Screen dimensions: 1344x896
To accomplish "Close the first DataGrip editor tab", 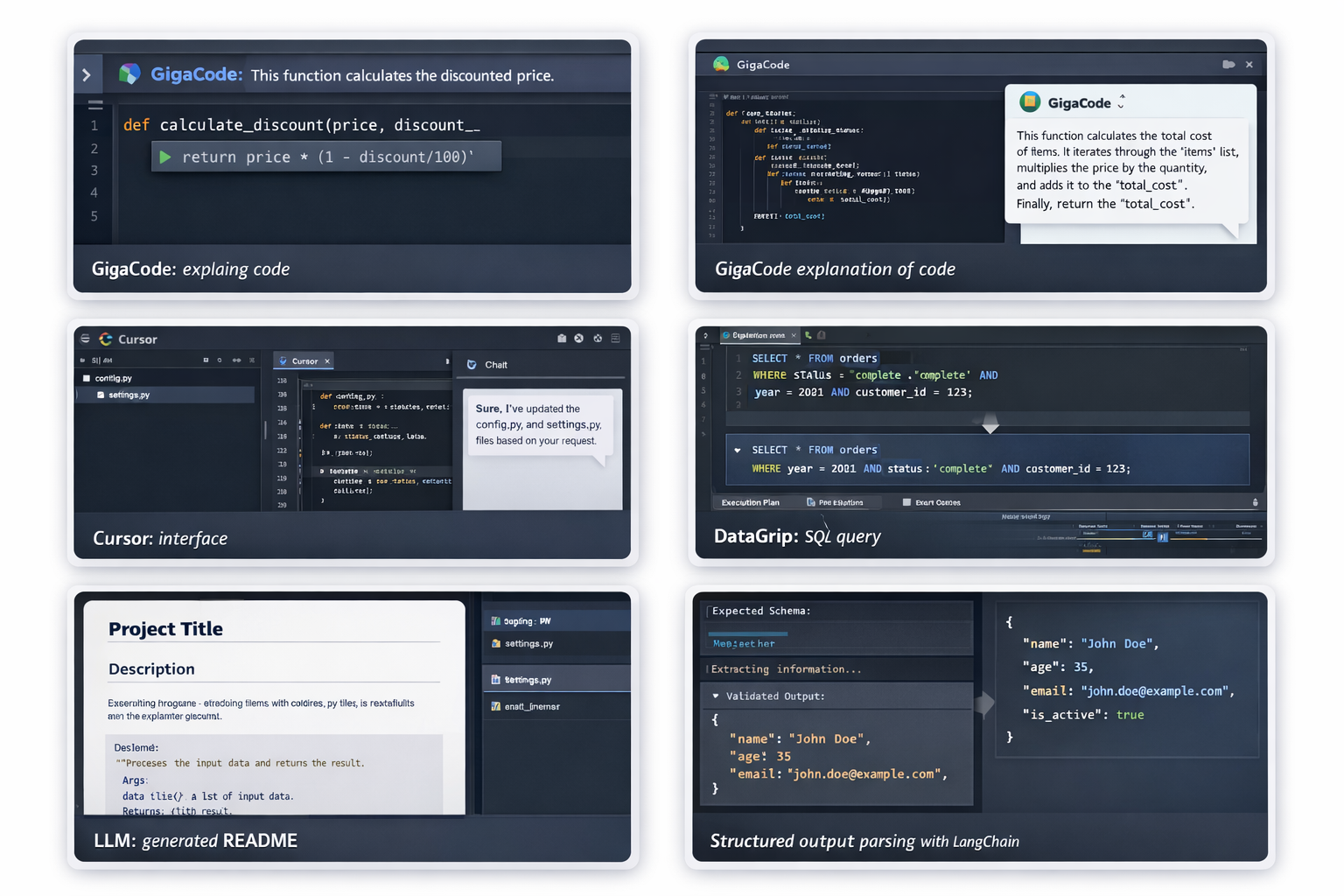I will point(794,335).
